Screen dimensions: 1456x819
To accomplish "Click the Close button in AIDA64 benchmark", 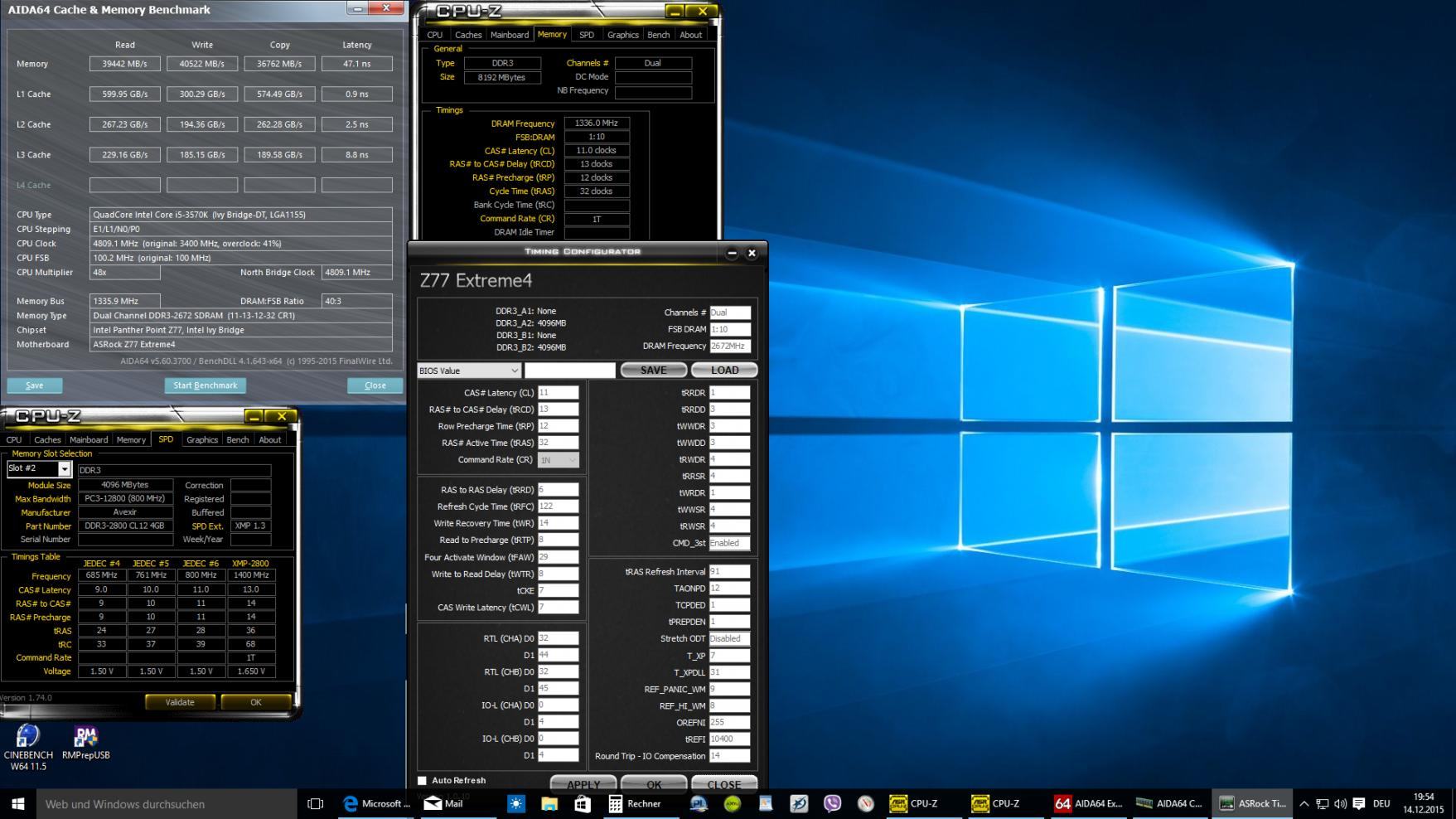I will (375, 385).
